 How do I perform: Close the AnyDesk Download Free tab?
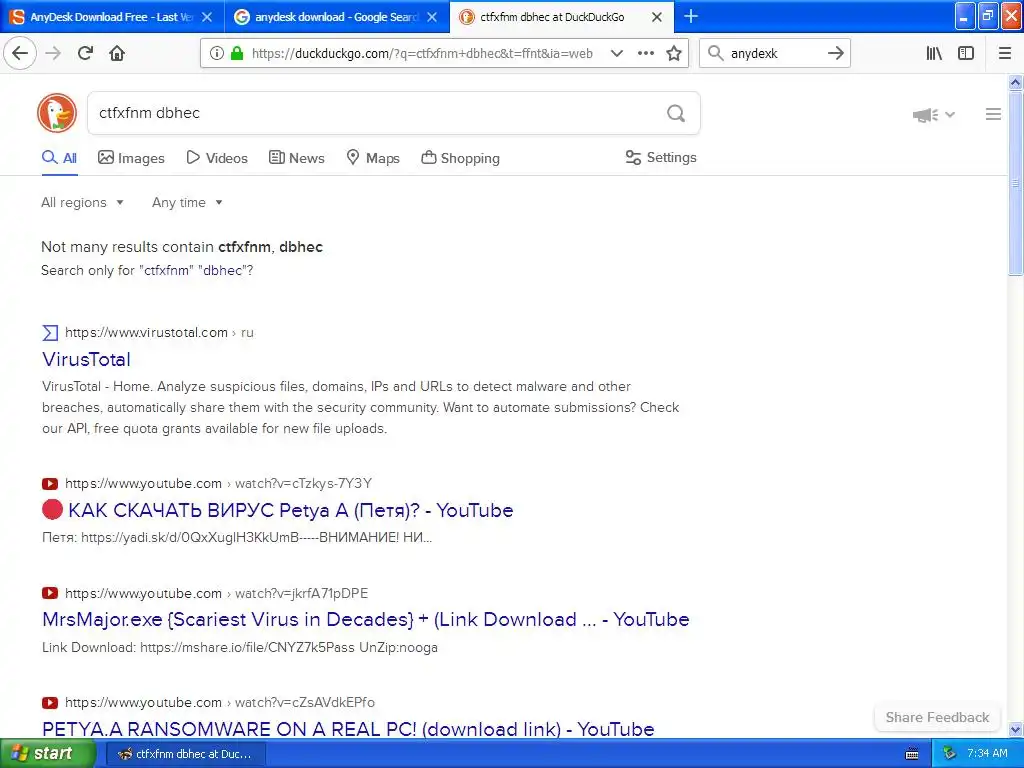(207, 17)
